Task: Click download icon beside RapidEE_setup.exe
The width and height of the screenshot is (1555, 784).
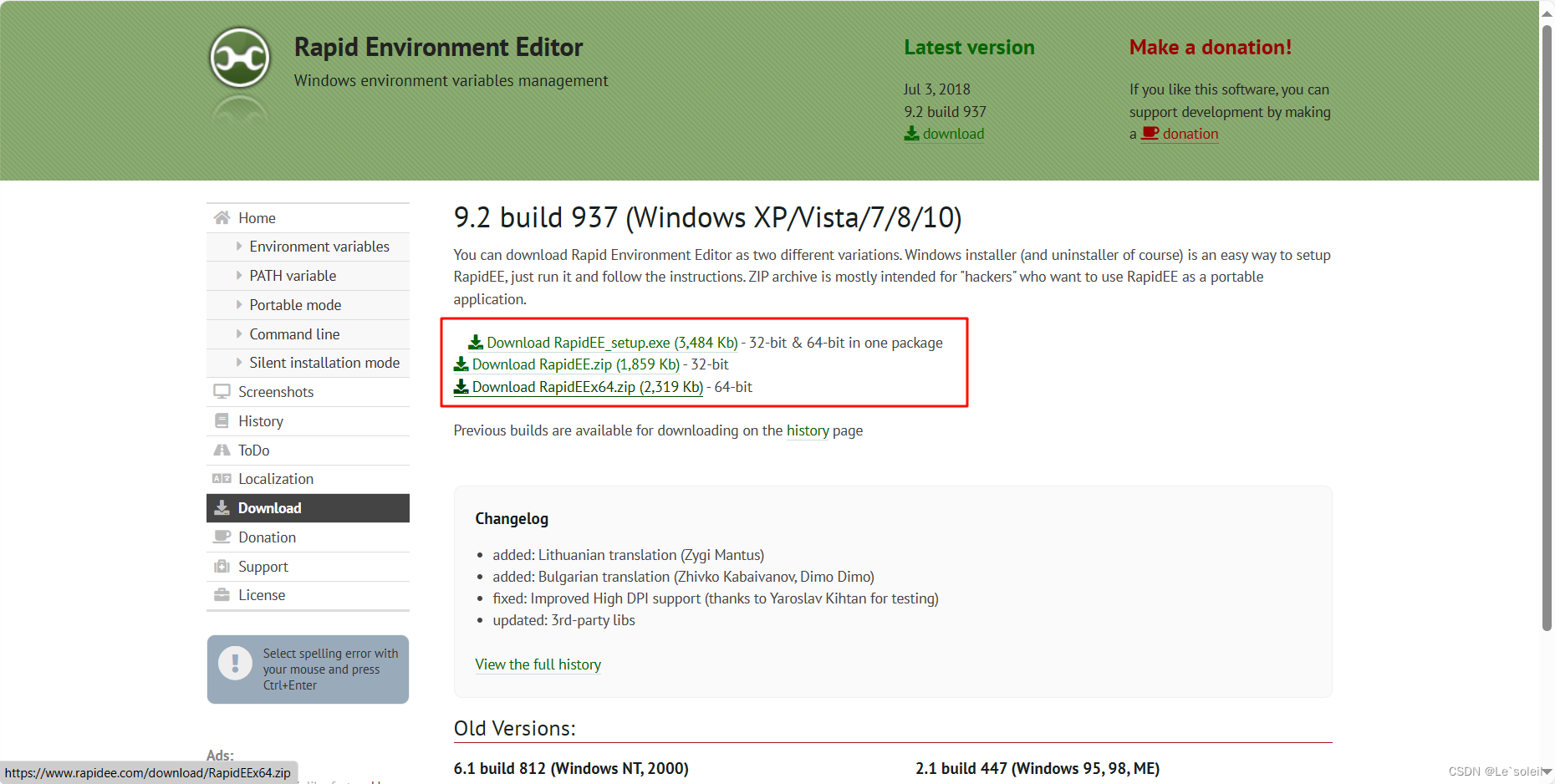Action: click(476, 342)
